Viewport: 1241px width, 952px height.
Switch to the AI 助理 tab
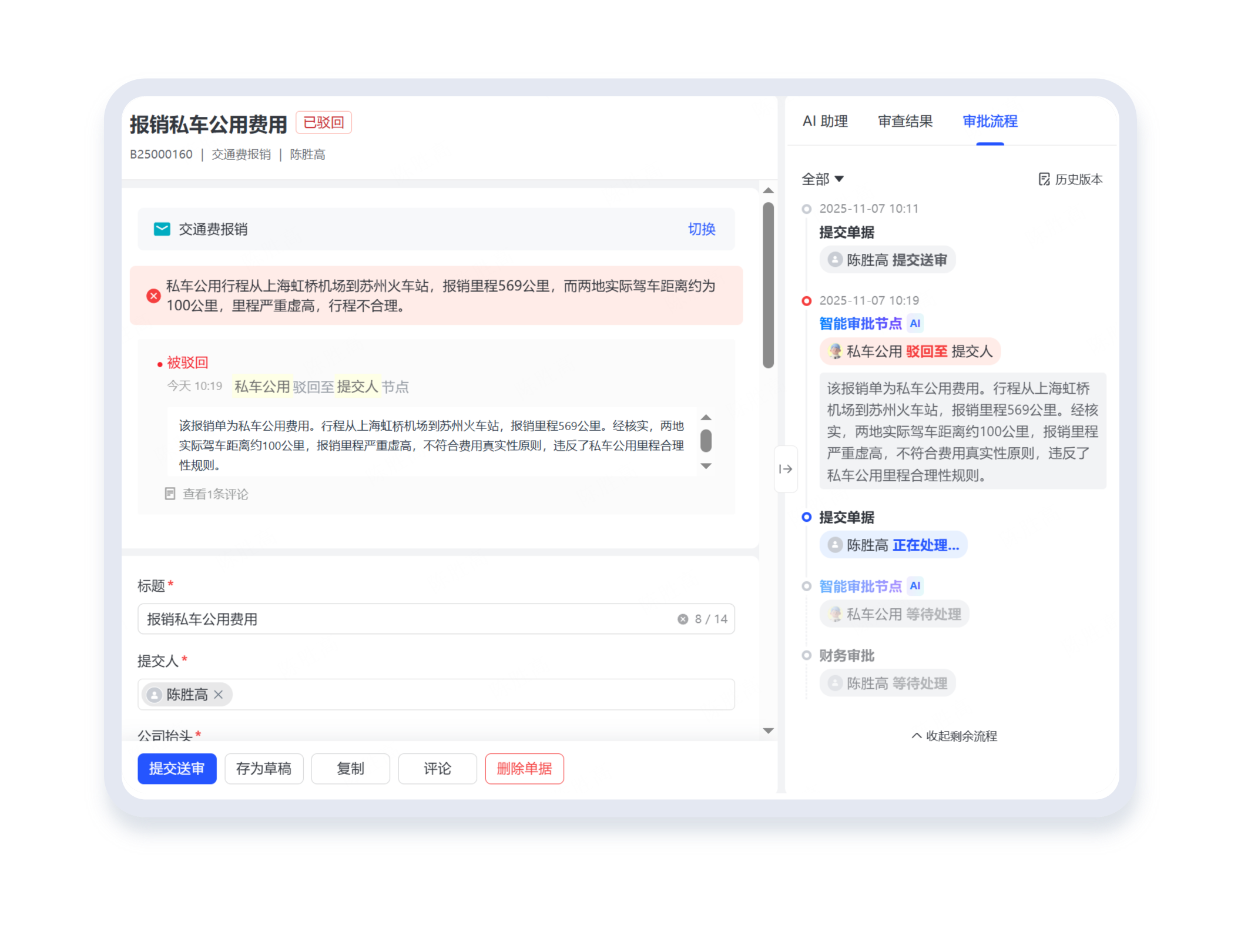pos(824,122)
